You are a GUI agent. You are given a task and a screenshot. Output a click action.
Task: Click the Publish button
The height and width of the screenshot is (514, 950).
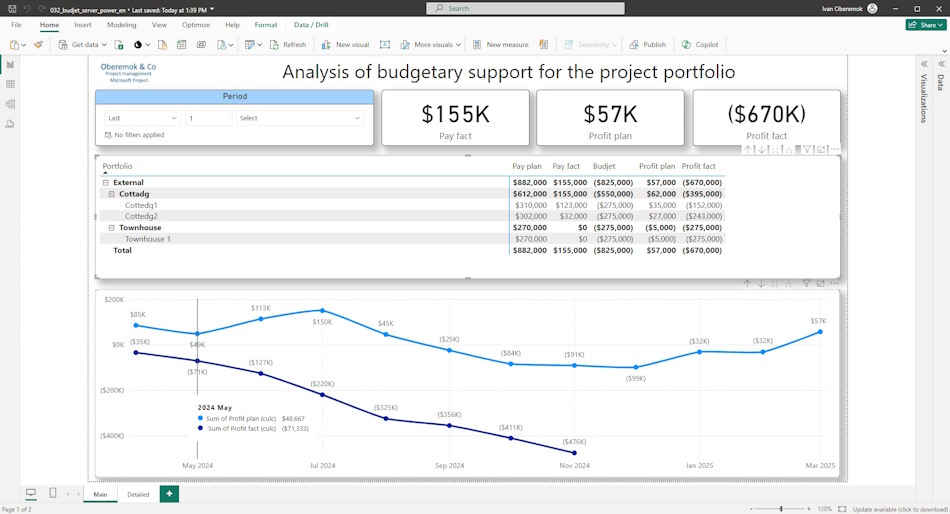648,44
